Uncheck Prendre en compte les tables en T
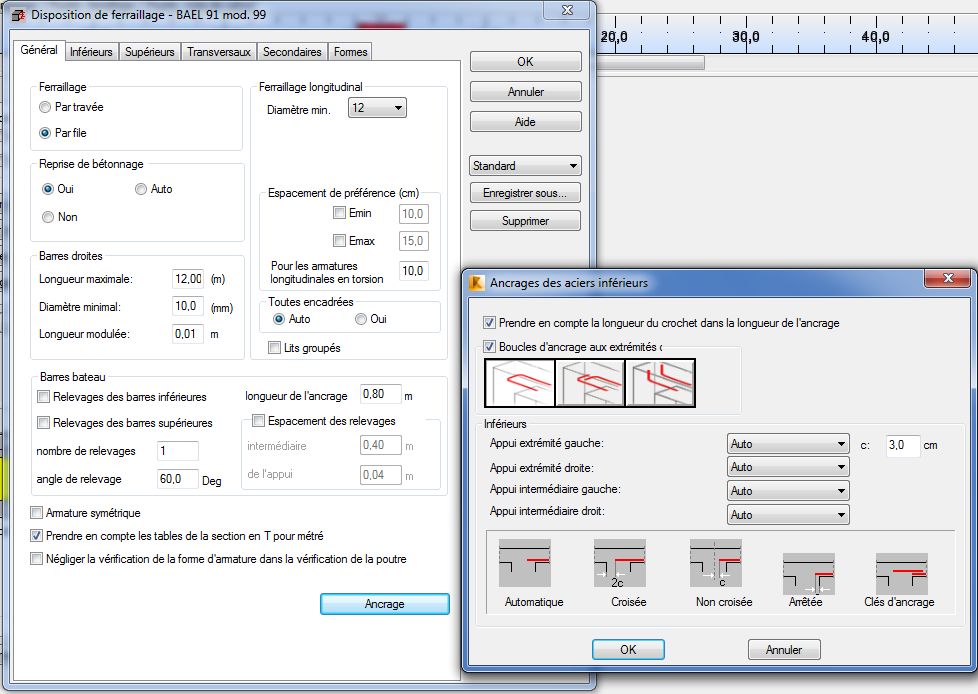The height and width of the screenshot is (694, 978). pos(36,536)
